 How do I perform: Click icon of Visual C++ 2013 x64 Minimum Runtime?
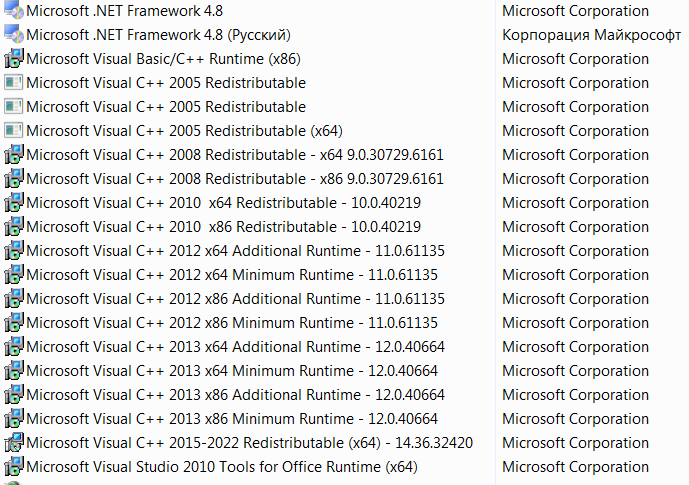(x=13, y=371)
